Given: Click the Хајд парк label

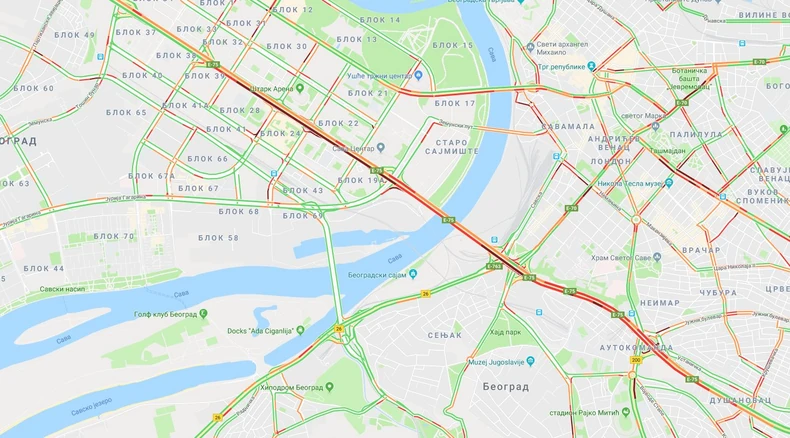Looking at the screenshot, I should tap(505, 333).
